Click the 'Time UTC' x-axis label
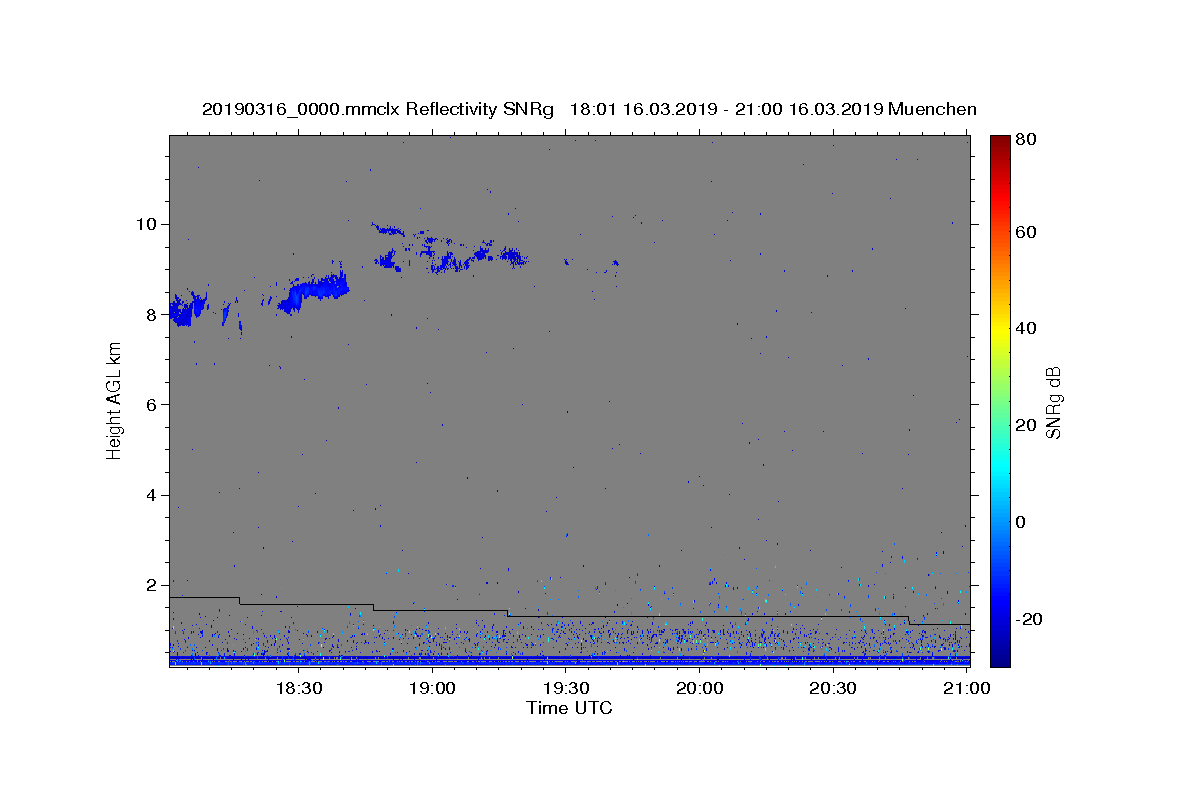The image size is (1200, 800). point(569,708)
